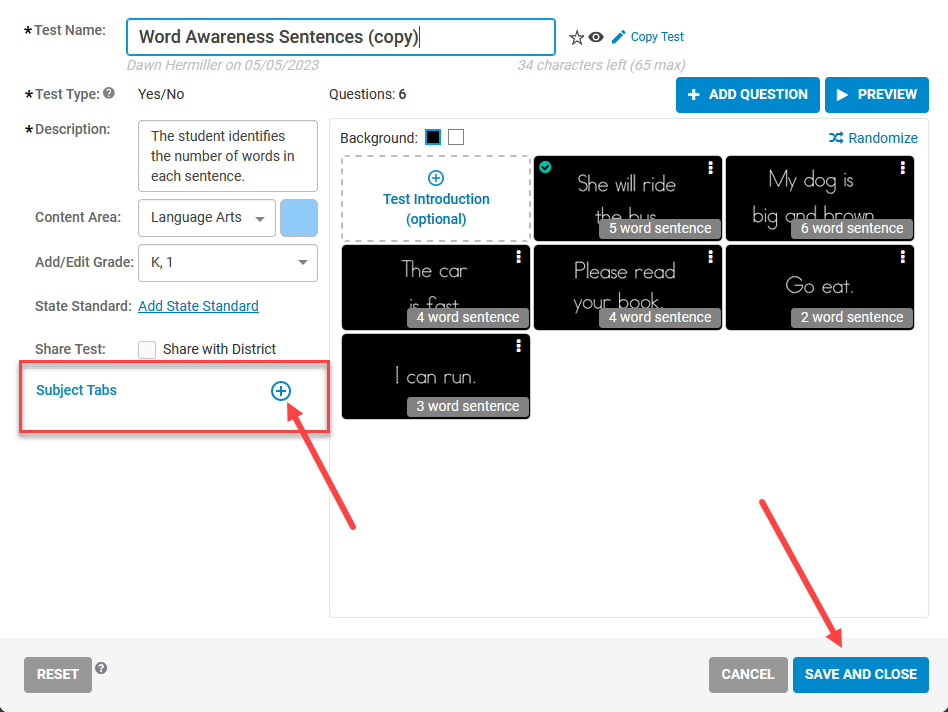Click the Description text area
The width and height of the screenshot is (948, 712).
tap(228, 156)
